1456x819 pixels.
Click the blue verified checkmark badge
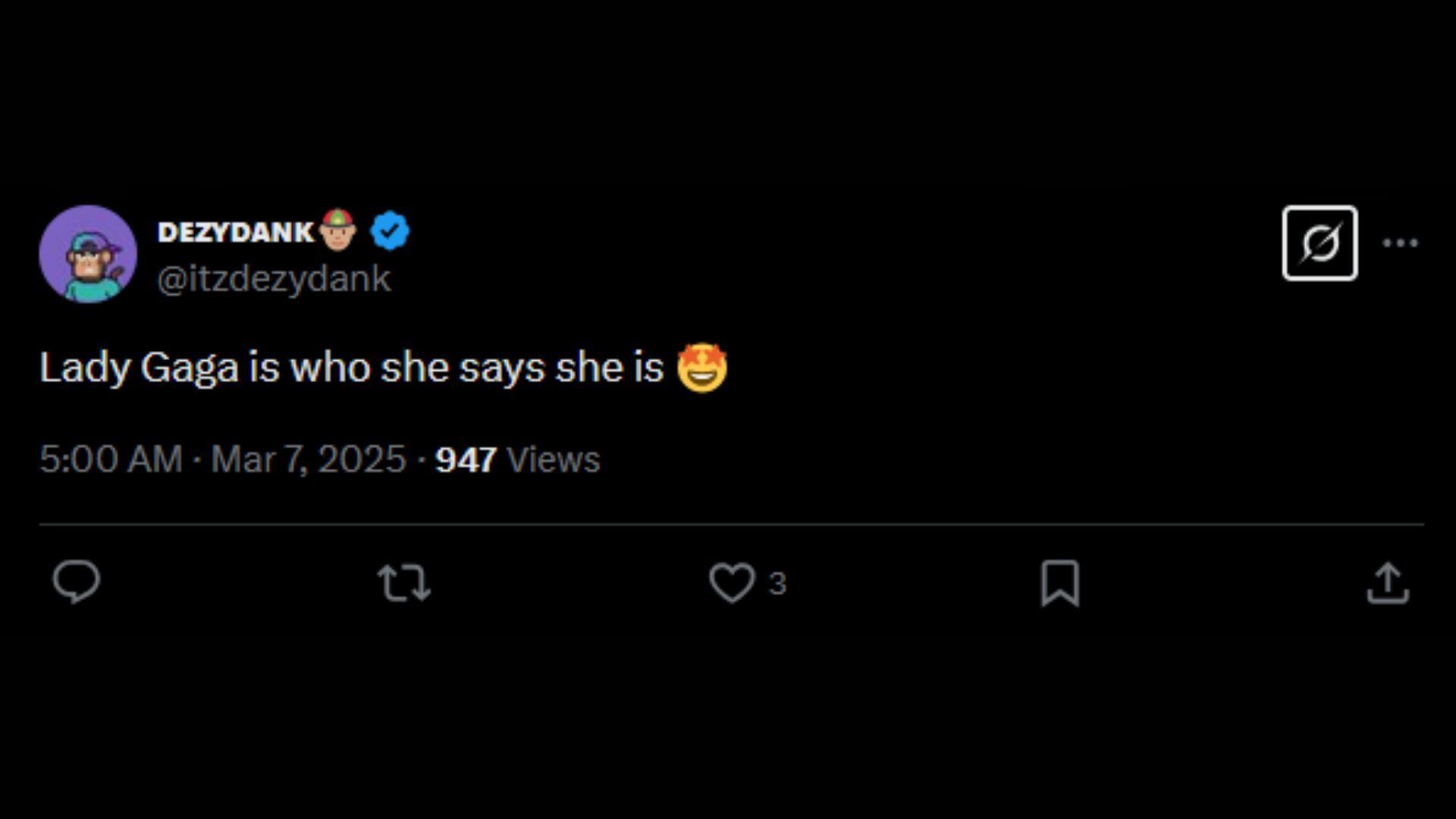pos(390,231)
